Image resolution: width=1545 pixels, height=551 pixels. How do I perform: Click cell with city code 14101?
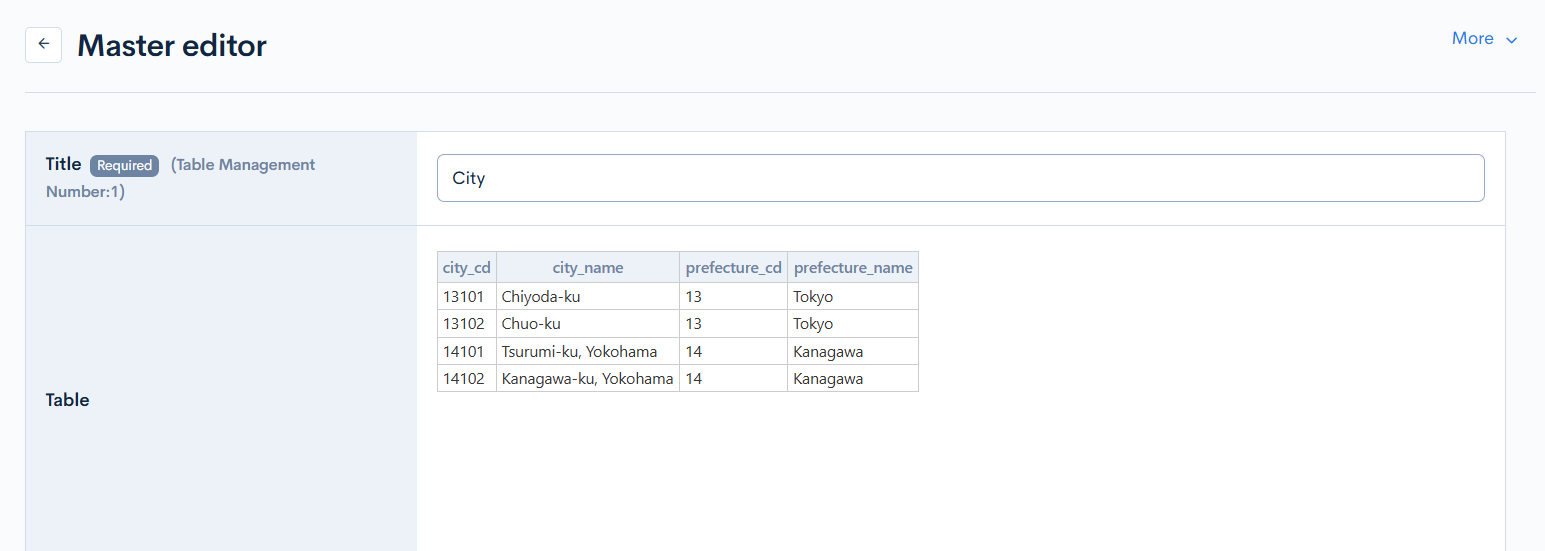[x=467, y=352]
